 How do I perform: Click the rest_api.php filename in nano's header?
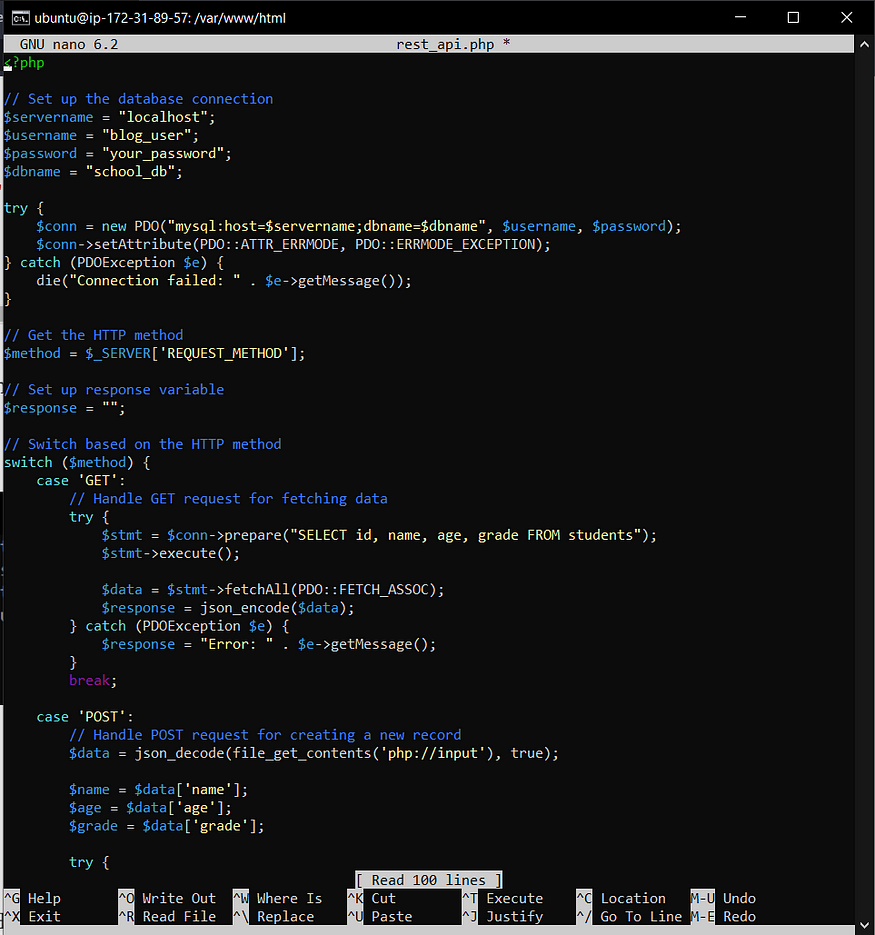pyautogui.click(x=444, y=44)
